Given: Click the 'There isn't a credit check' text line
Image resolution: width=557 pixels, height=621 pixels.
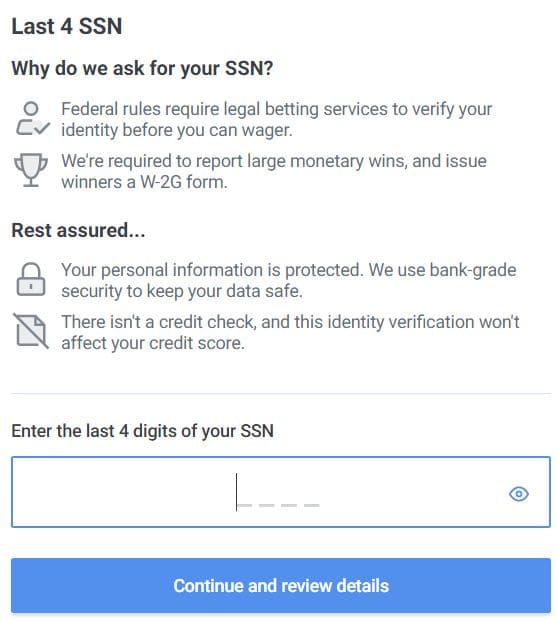Looking at the screenshot, I should click(x=290, y=322).
